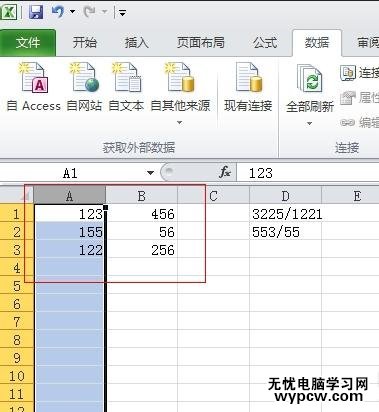Click cell B1 containing 456
The height and width of the screenshot is (412, 379).
pos(142,214)
